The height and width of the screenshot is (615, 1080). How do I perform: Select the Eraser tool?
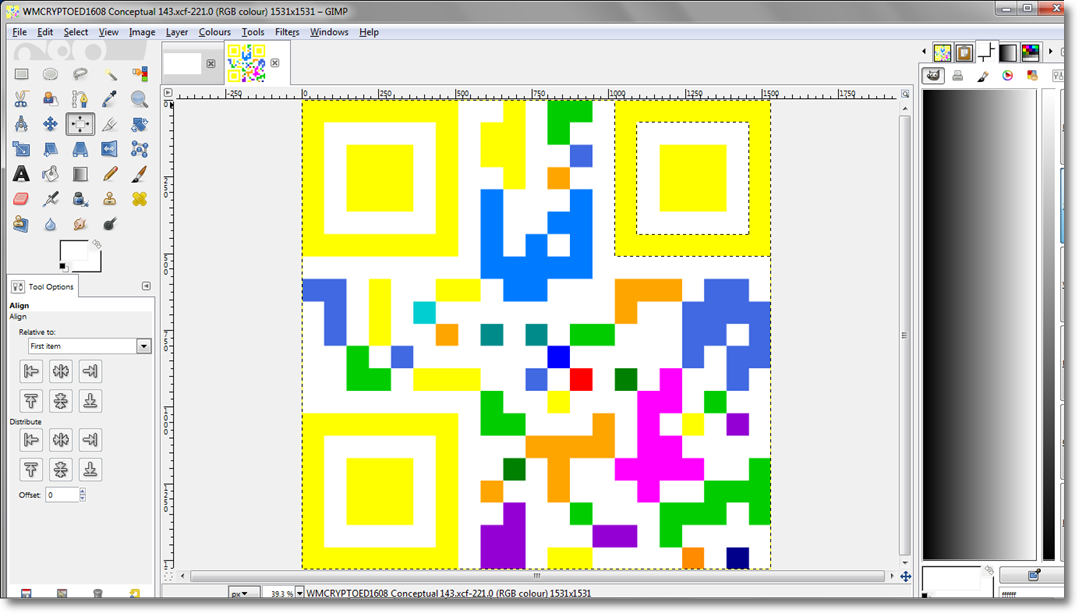[x=21, y=199]
